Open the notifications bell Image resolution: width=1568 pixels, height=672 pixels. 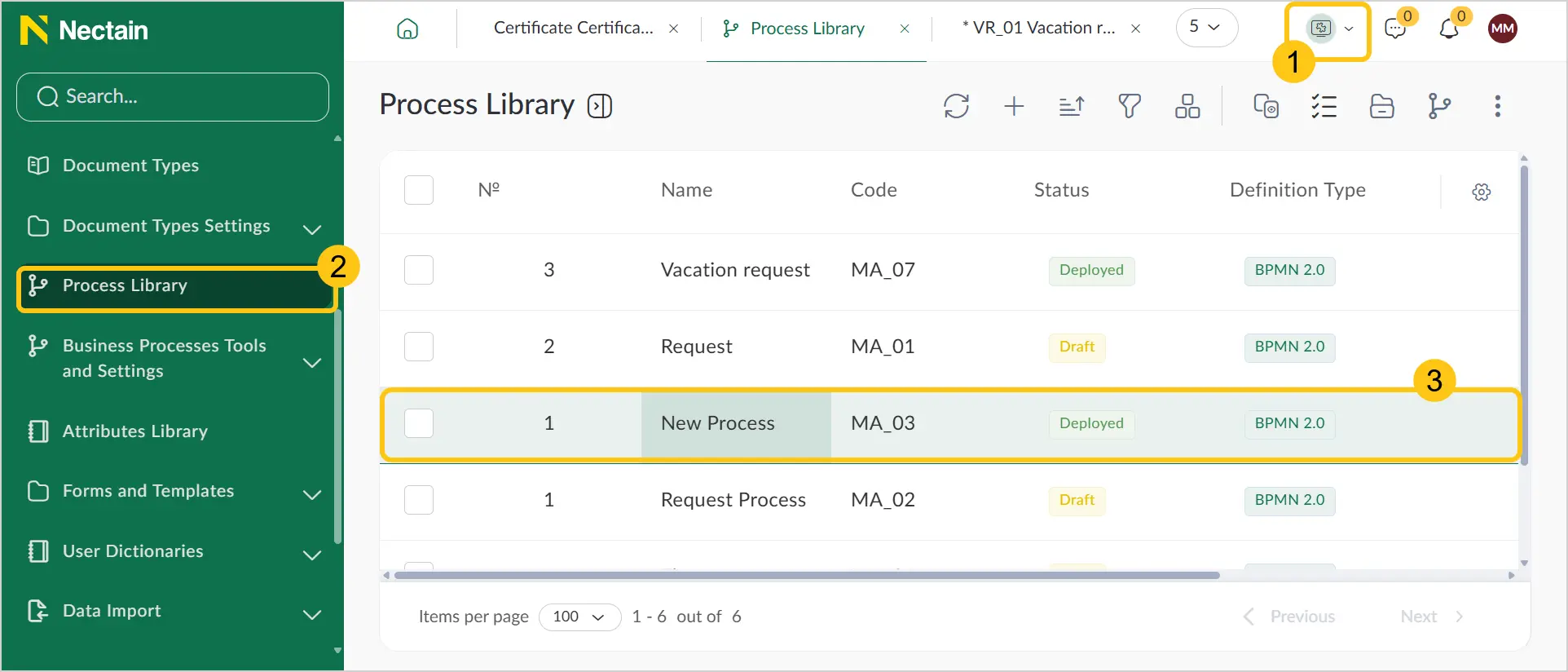(1449, 29)
